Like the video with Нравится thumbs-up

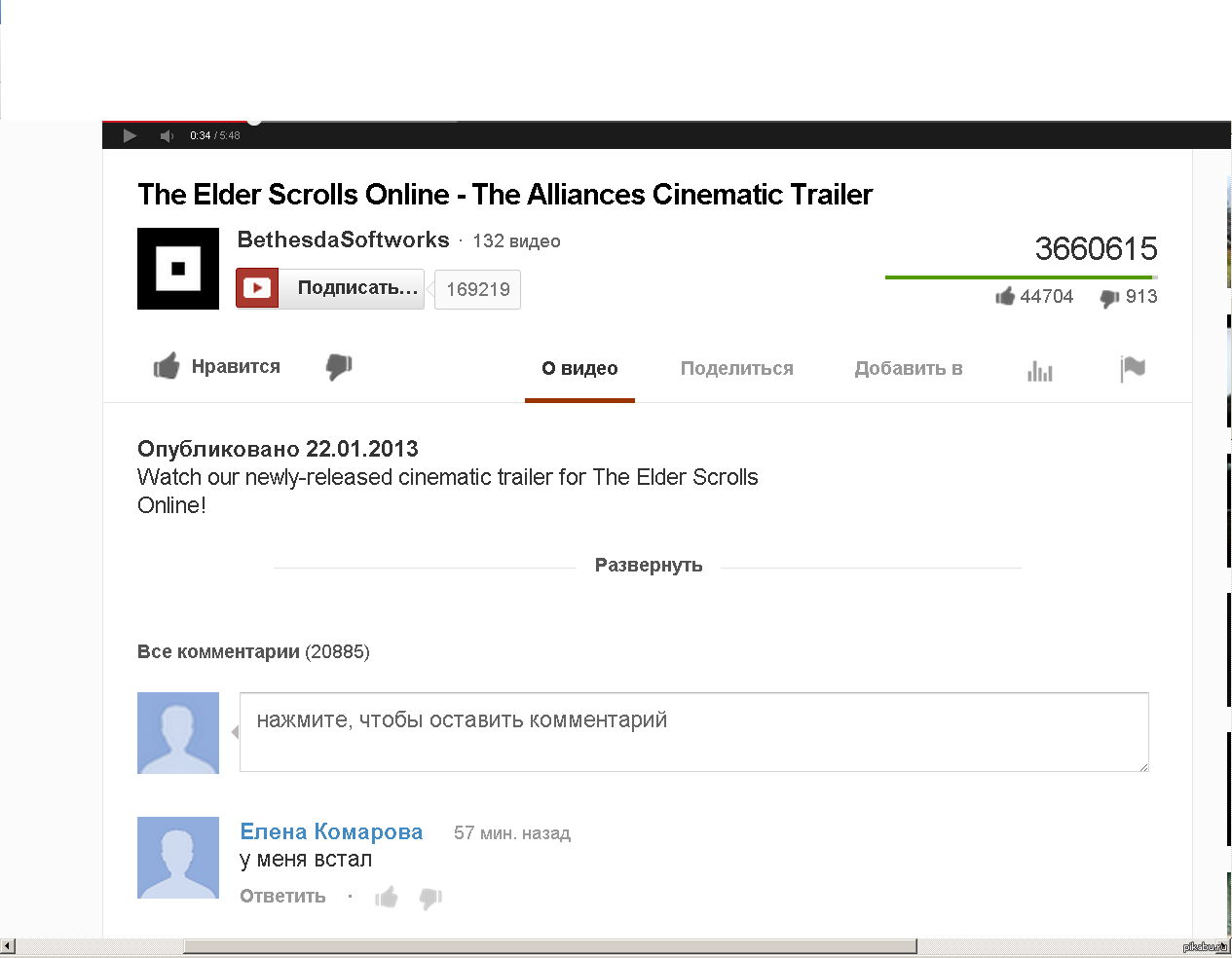point(217,367)
